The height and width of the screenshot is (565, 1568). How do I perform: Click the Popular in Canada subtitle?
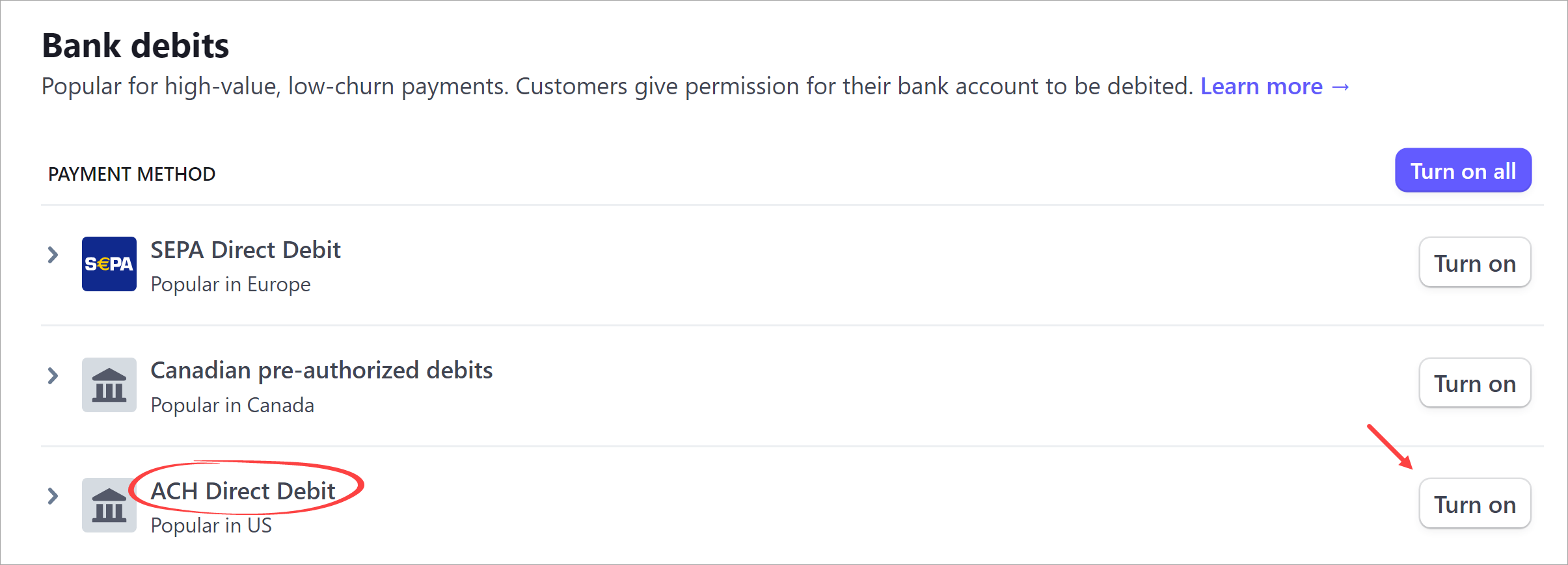(x=232, y=404)
